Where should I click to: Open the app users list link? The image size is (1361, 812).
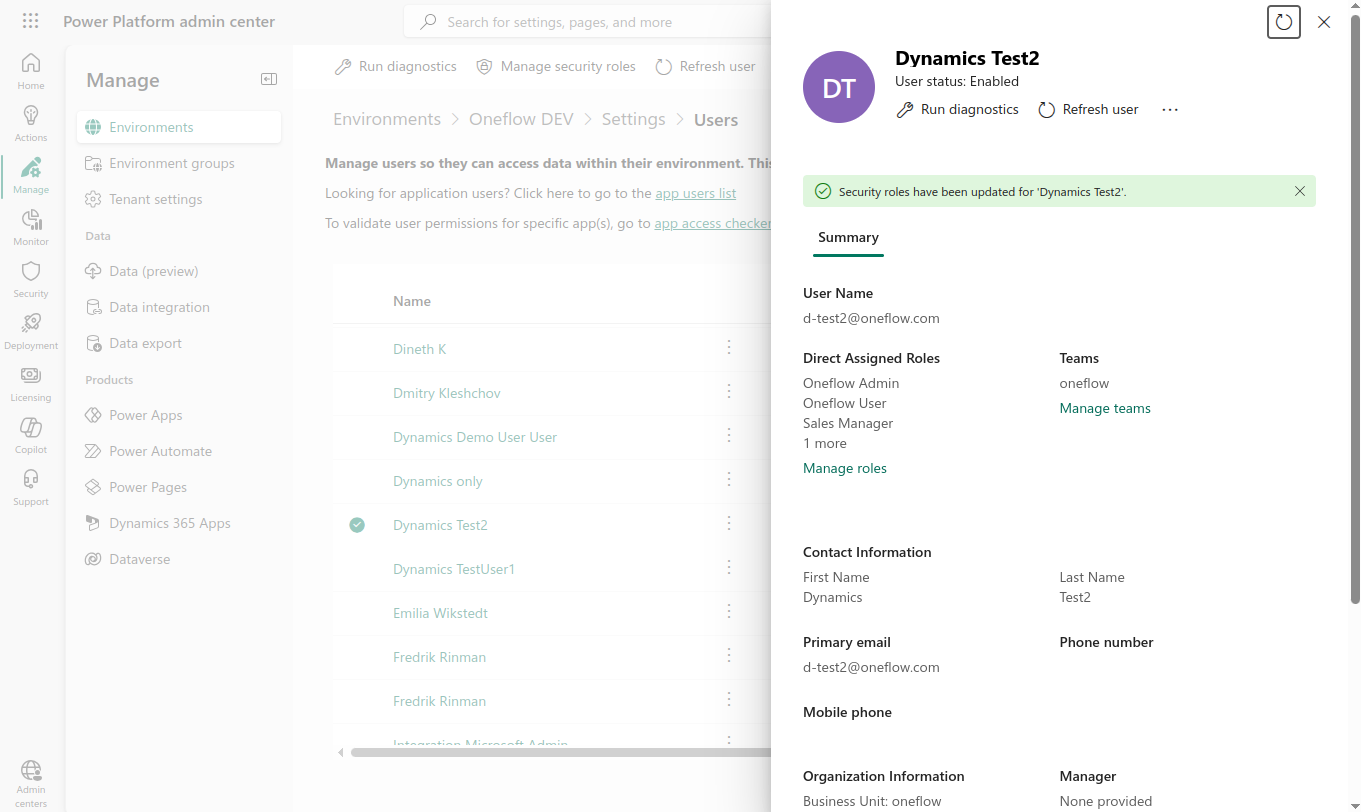pos(696,193)
